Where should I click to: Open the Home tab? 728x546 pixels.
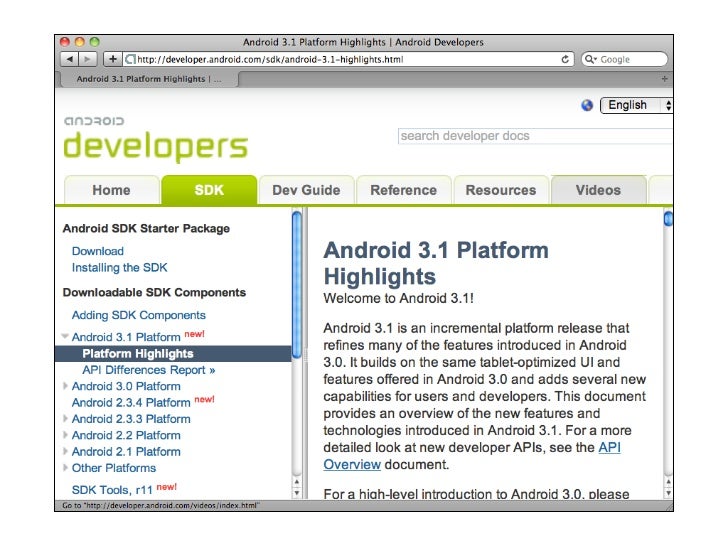[111, 190]
